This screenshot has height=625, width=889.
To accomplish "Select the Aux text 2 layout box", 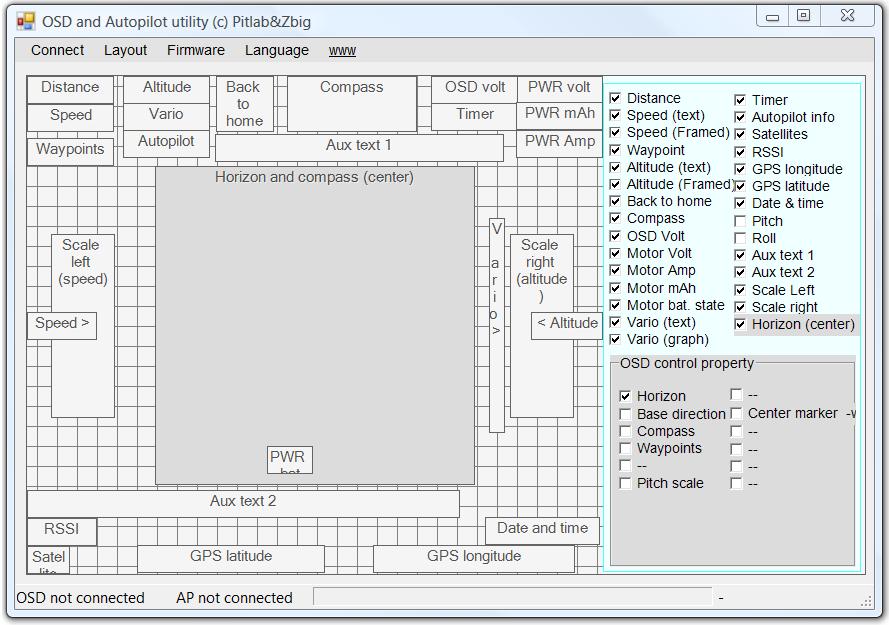I will point(243,504).
